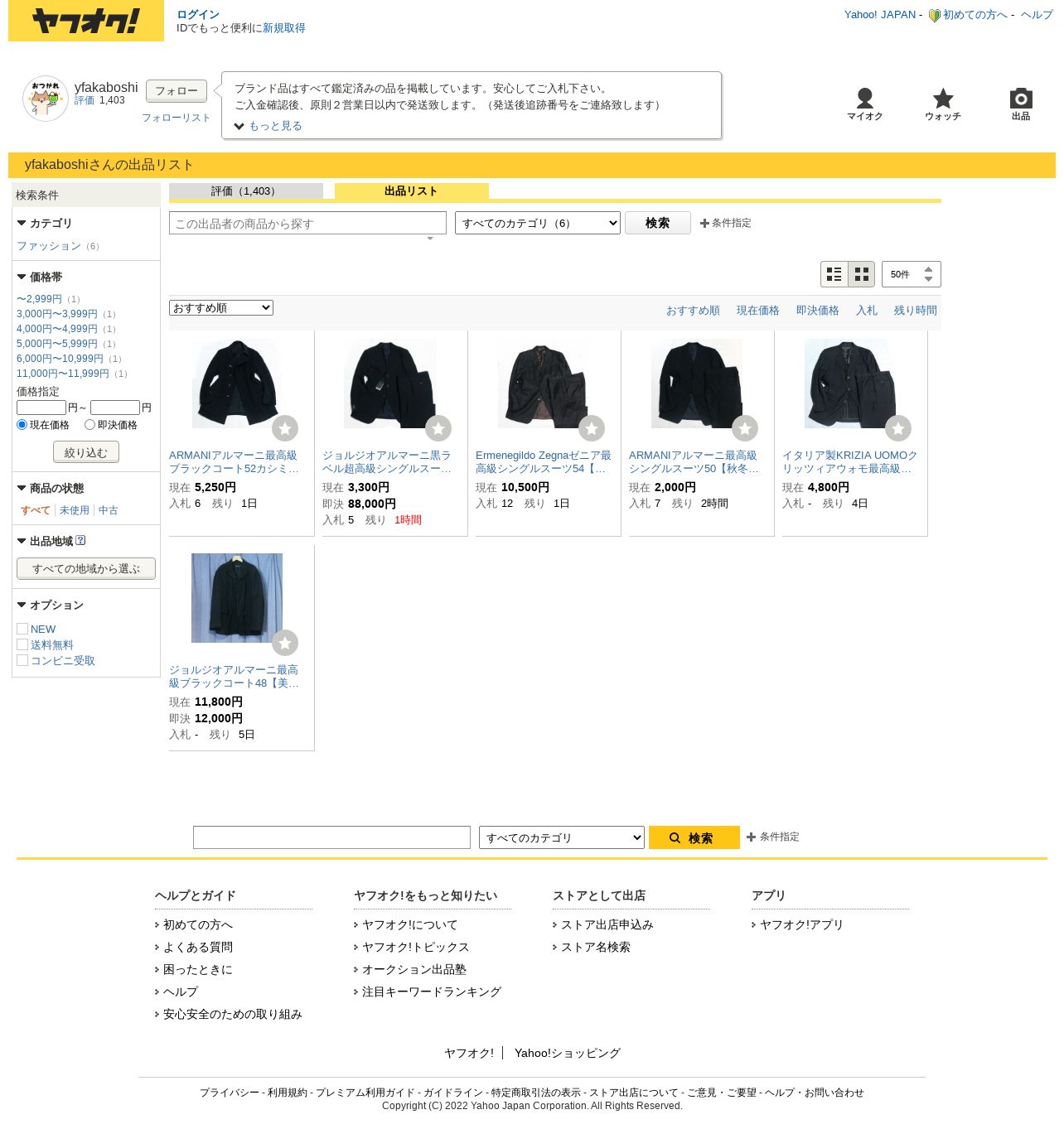This screenshot has width=1064, height=1129.
Task: Enable the コンビニ受取 checkbox
Action: pyautogui.click(x=22, y=660)
